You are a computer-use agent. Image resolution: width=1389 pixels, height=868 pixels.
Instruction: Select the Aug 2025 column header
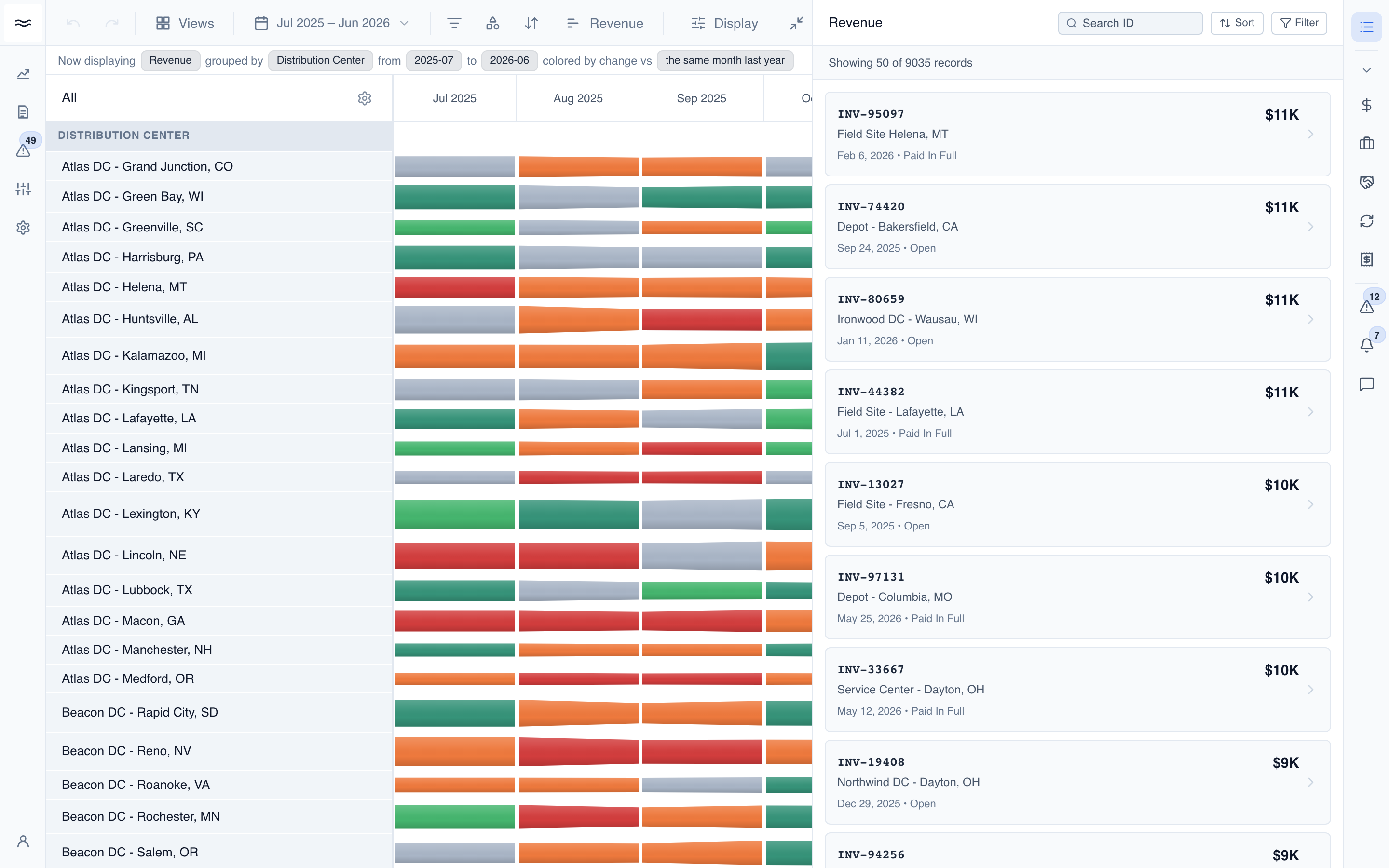click(578, 98)
